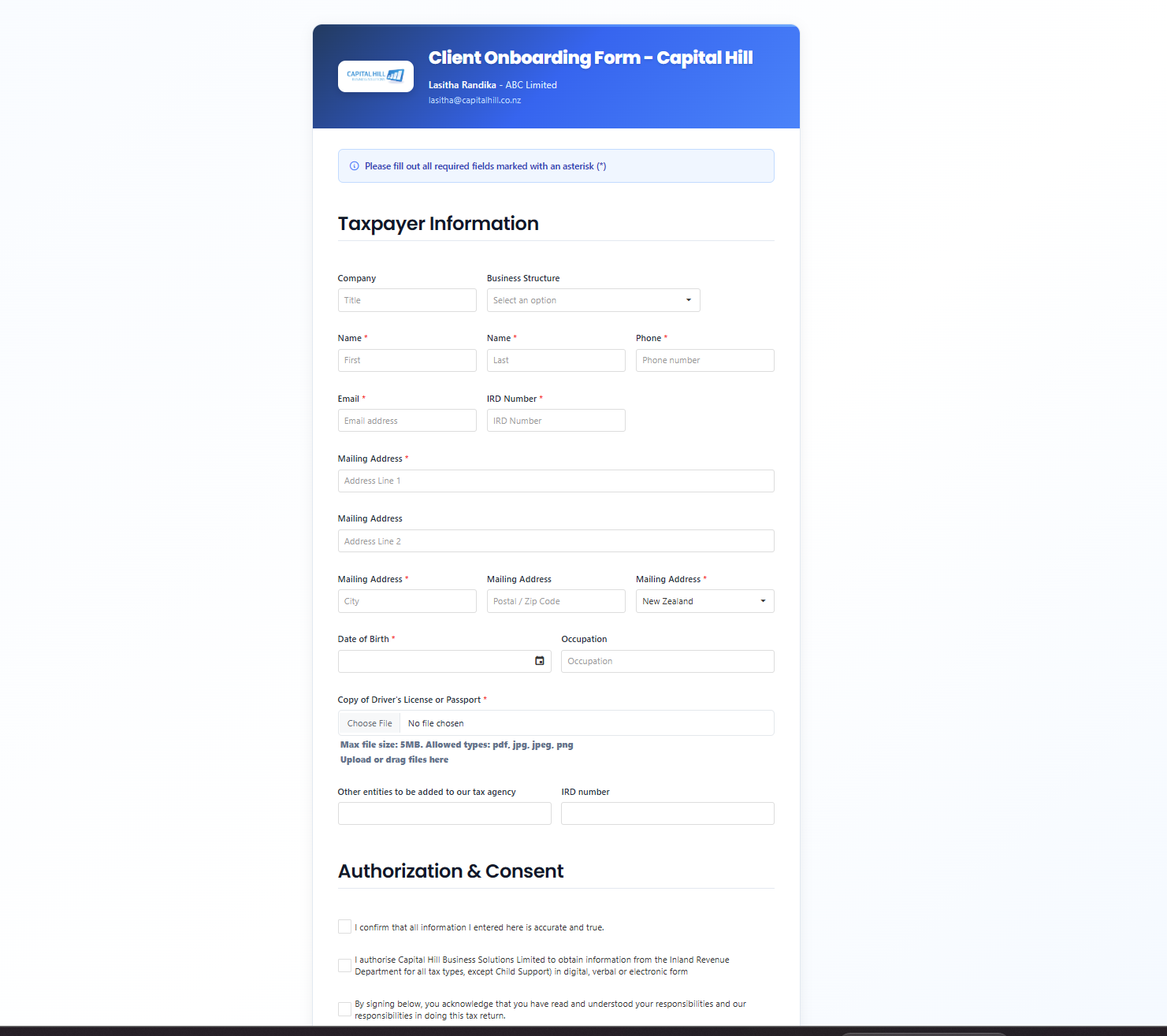Click the form title 'Client Onboarding Form - Capital Hill'
This screenshot has height=1036, width=1167.
coord(590,58)
